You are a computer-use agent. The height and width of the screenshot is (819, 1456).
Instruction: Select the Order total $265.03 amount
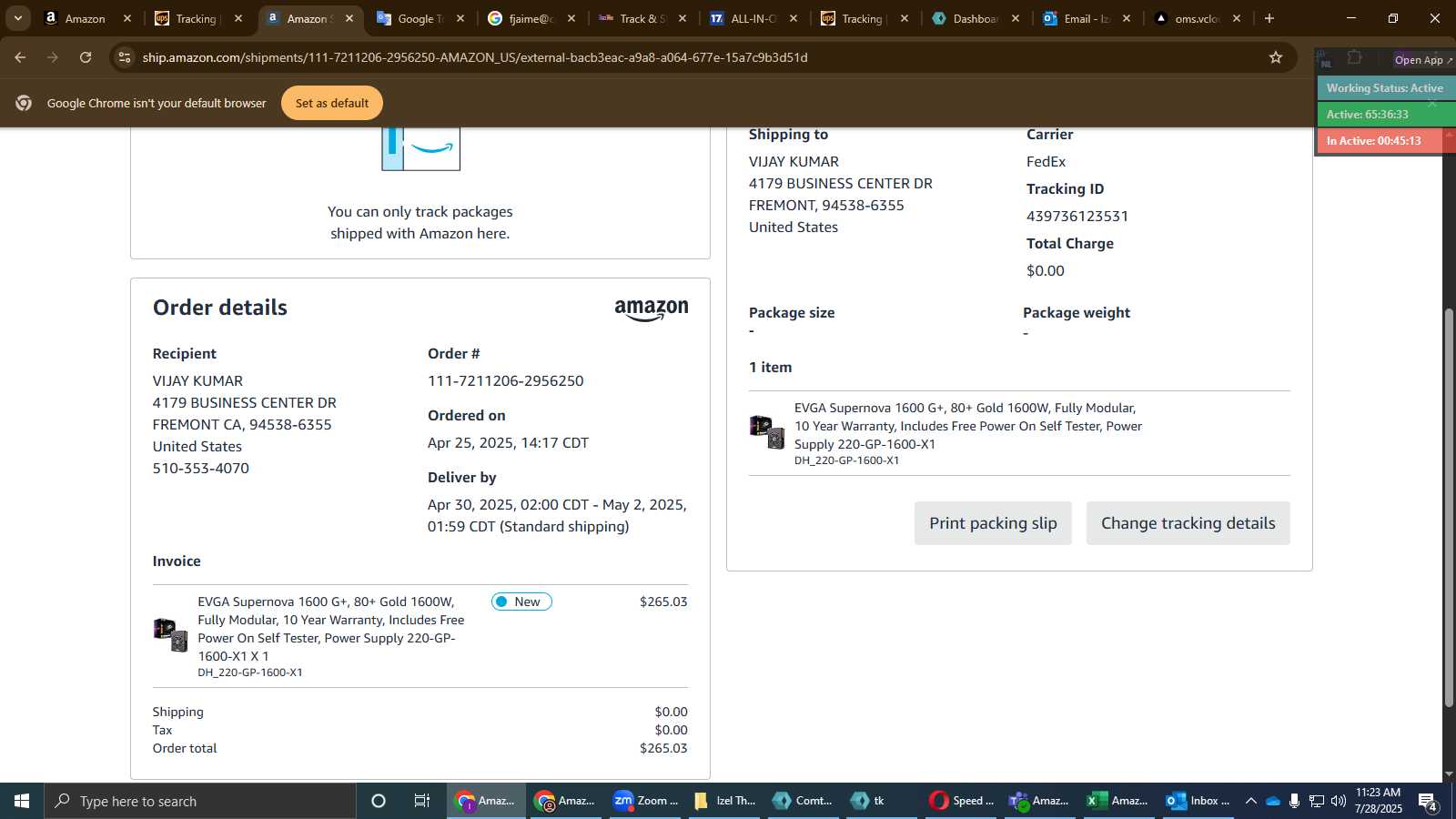click(x=663, y=749)
